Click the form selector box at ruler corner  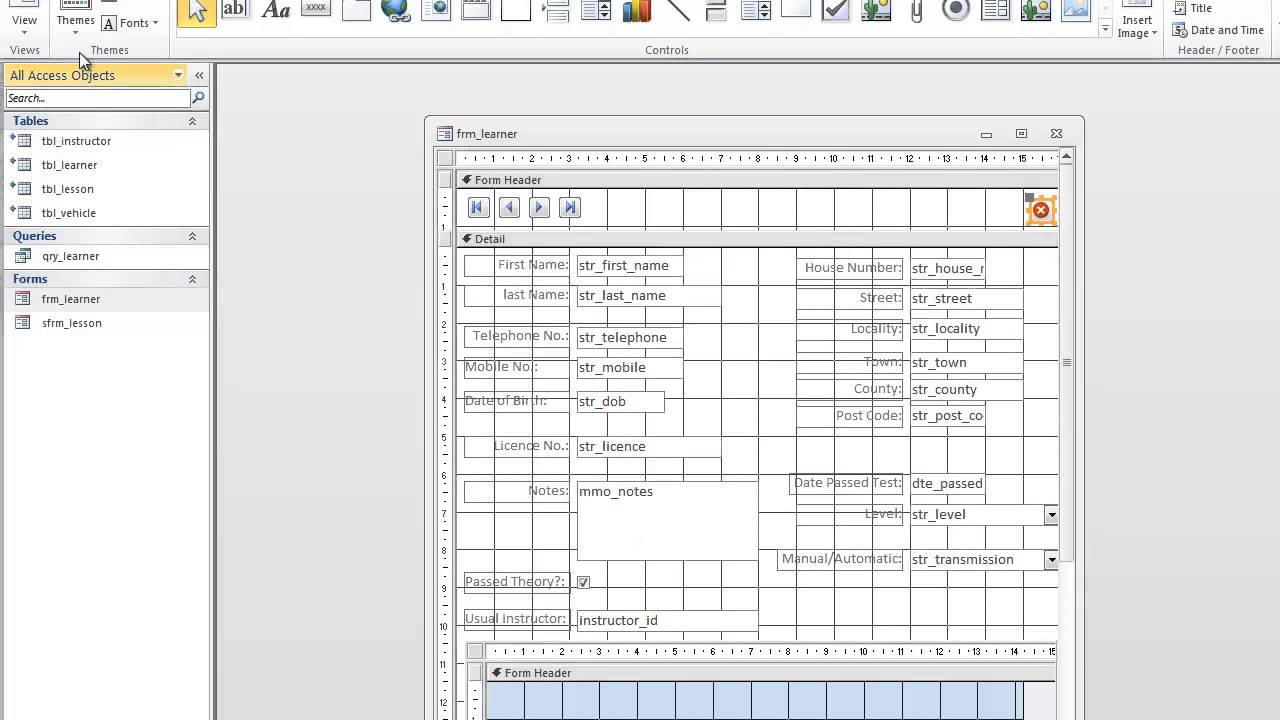[445, 158]
